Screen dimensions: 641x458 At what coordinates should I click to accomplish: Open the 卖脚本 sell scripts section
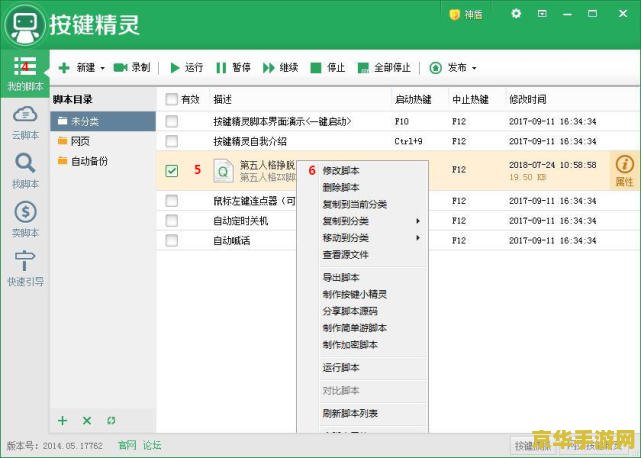pyautogui.click(x=25, y=220)
